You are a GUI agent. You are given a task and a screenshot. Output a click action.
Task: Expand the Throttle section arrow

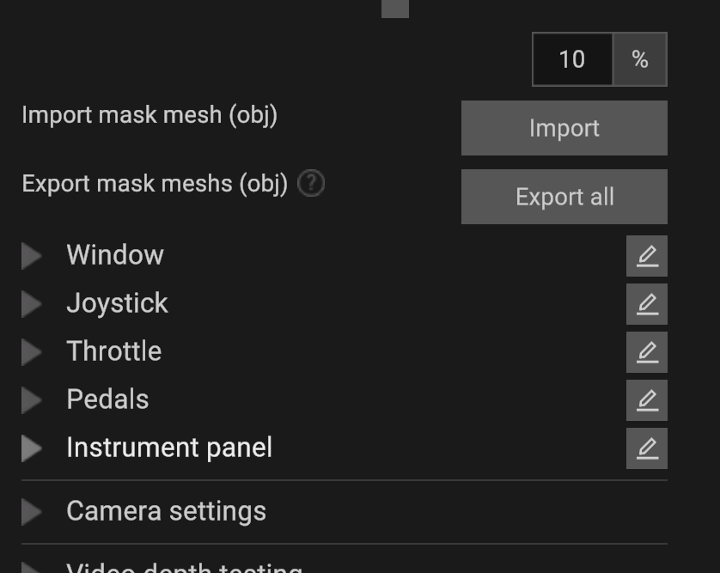pos(32,352)
